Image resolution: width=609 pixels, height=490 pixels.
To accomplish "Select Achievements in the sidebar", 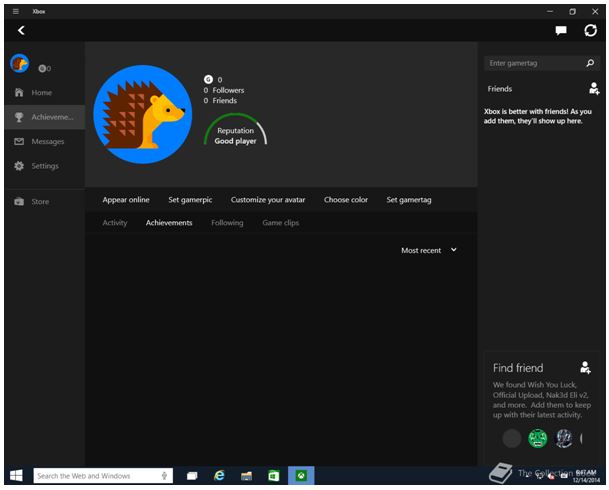I will (x=45, y=117).
